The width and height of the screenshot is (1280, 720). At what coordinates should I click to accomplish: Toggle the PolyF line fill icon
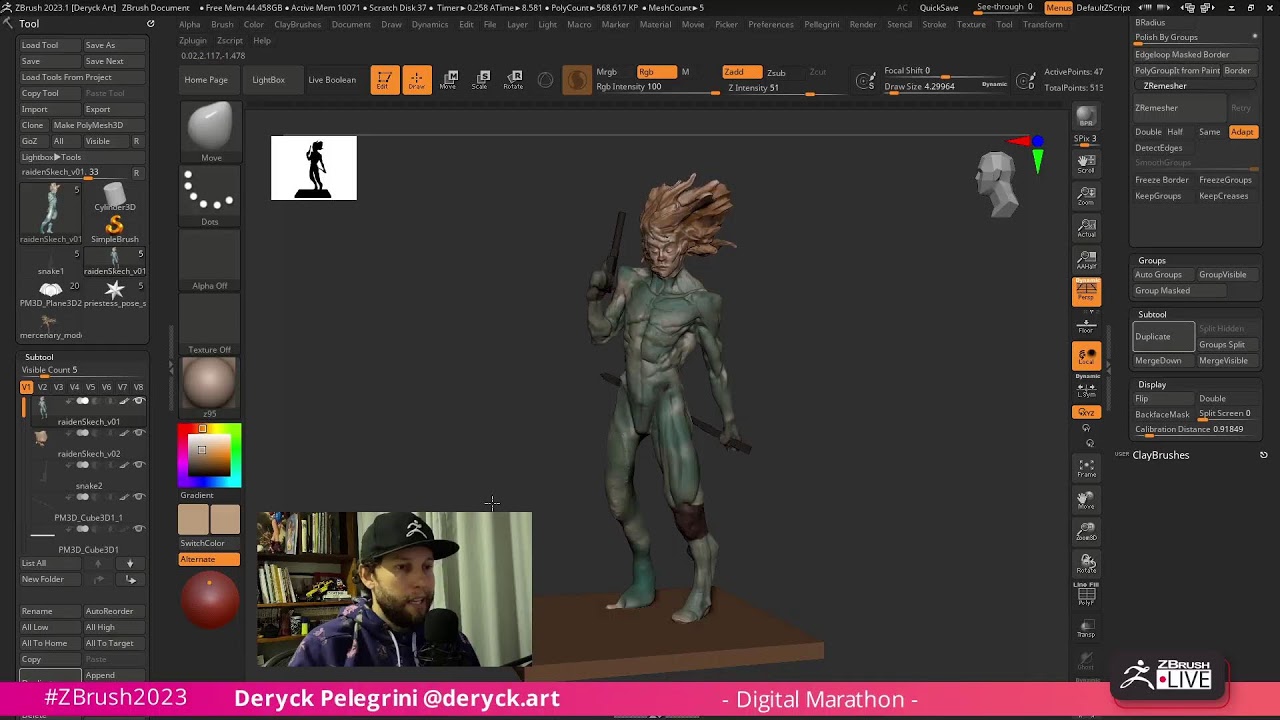coord(1086,595)
